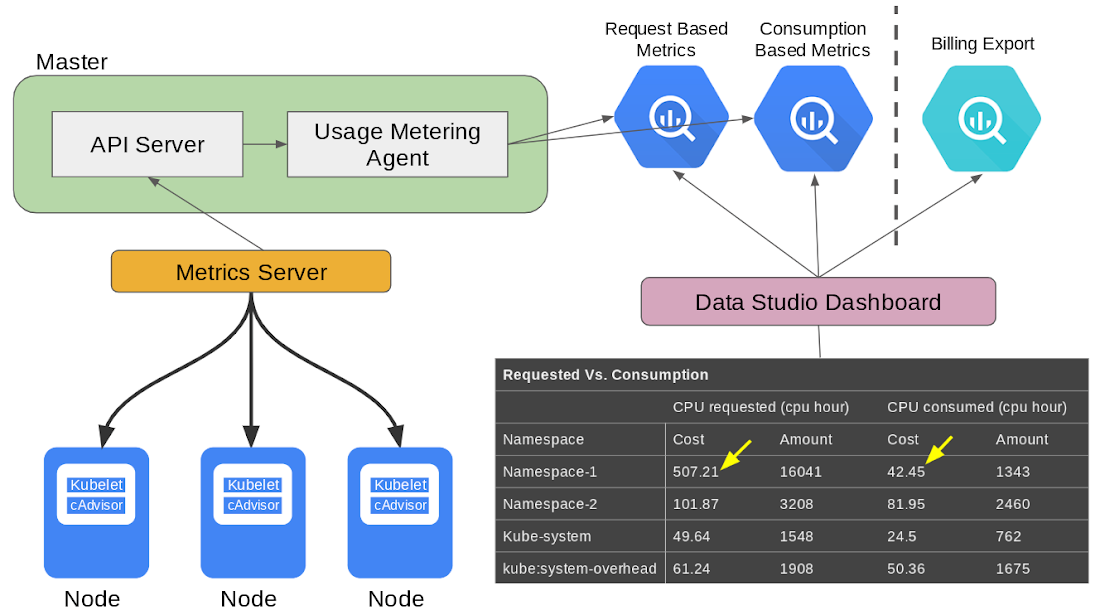Click the CPU requested (cpu hour) header
Image resolution: width=1100 pixels, height=615 pixels.
coord(760,407)
